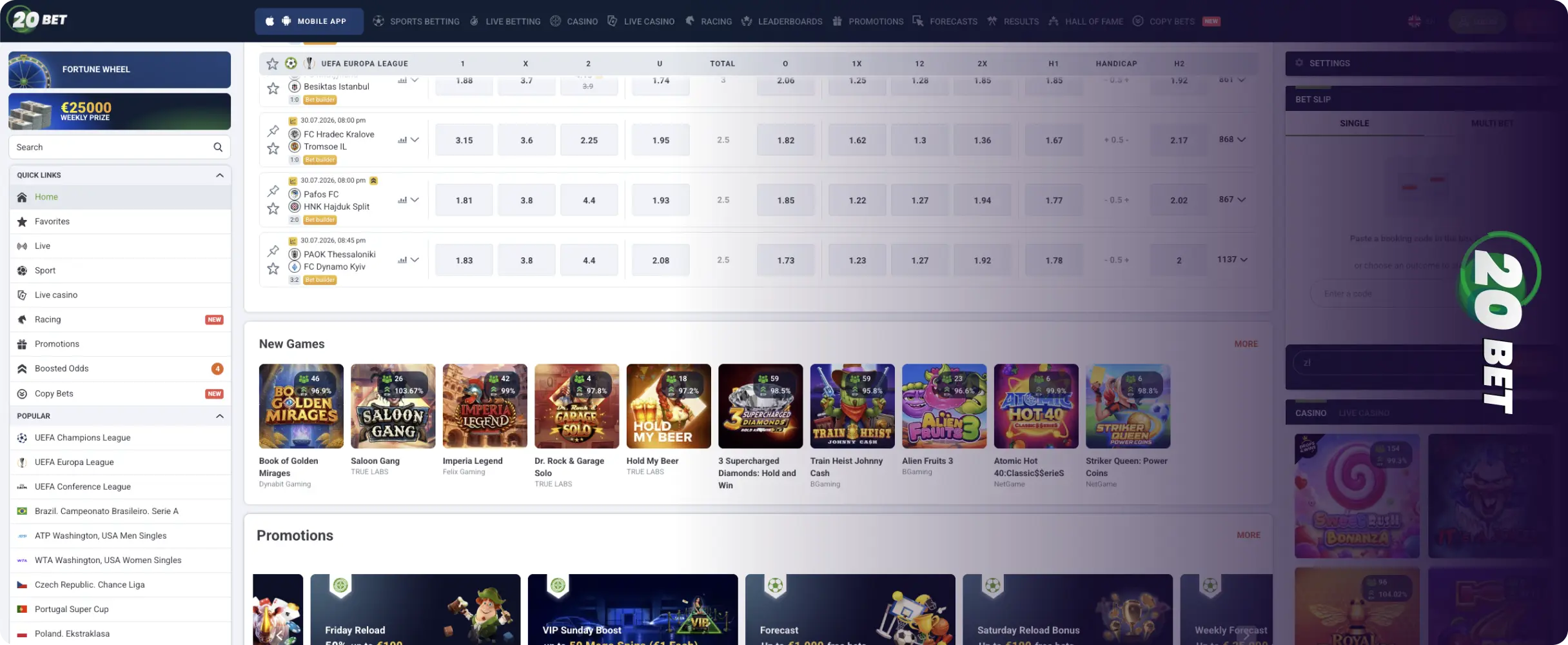This screenshot has width=1568, height=645.
Task: Expand 867 more markets for Pafos FC
Action: 1232,199
